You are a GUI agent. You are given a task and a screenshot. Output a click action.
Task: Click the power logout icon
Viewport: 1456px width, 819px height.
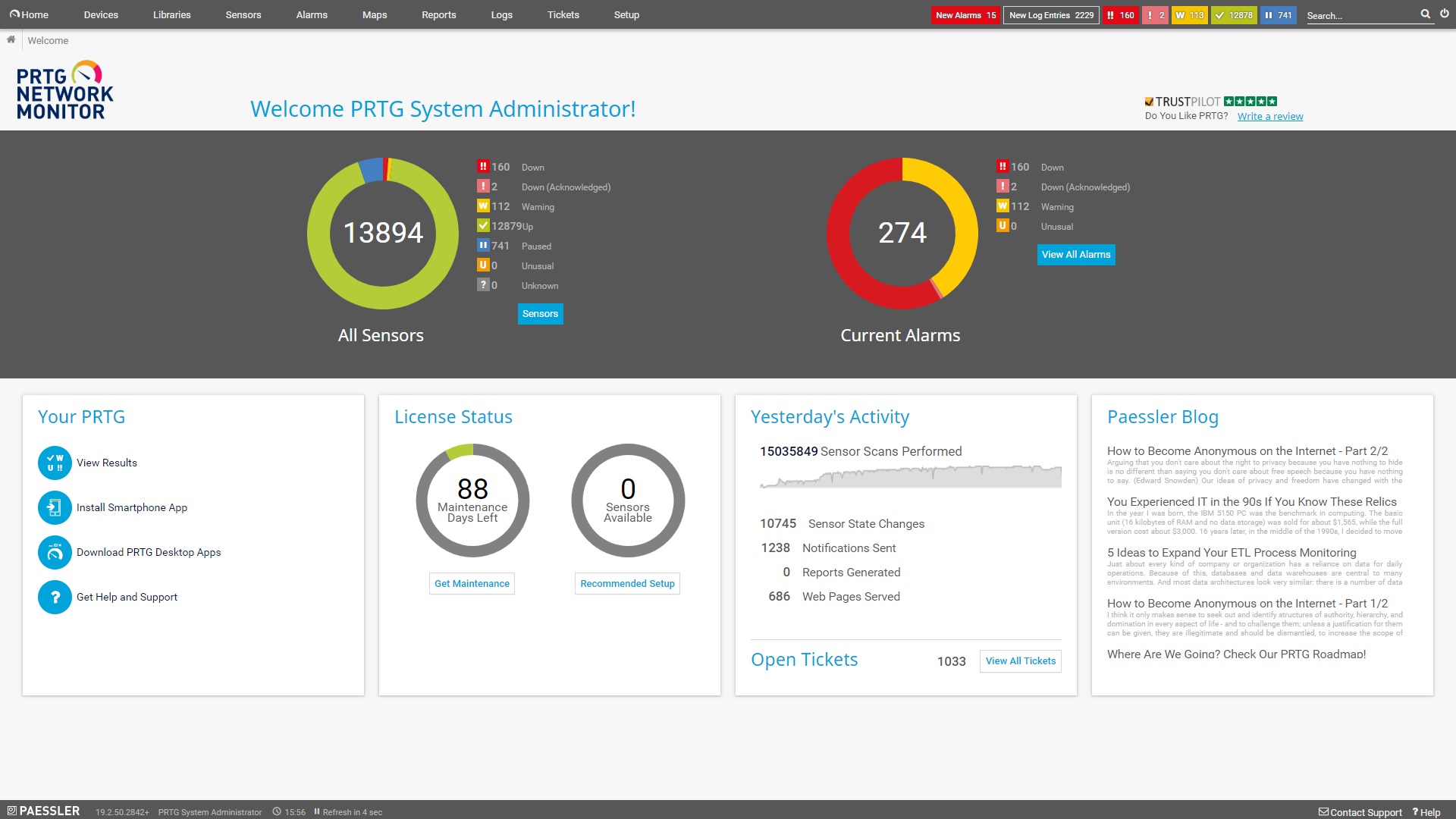(1445, 14)
